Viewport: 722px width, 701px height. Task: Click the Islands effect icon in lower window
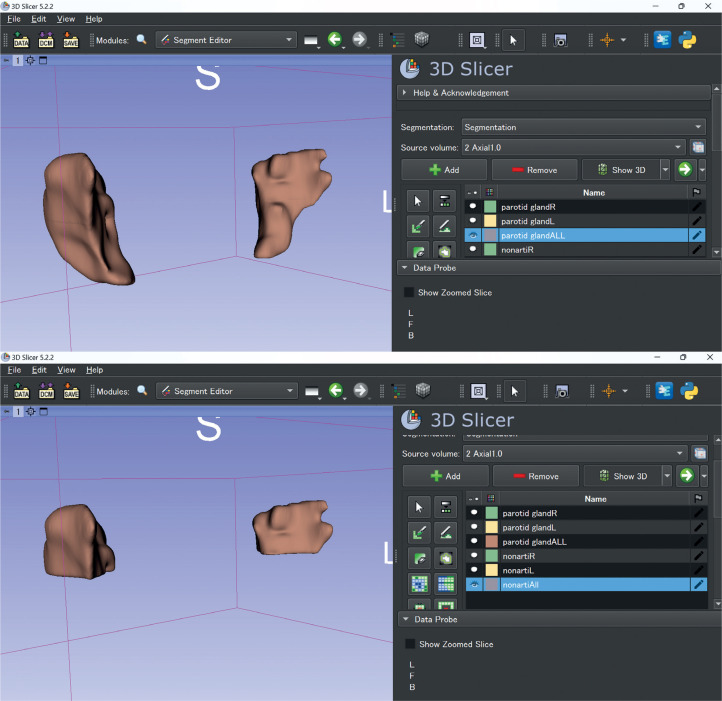(419, 584)
